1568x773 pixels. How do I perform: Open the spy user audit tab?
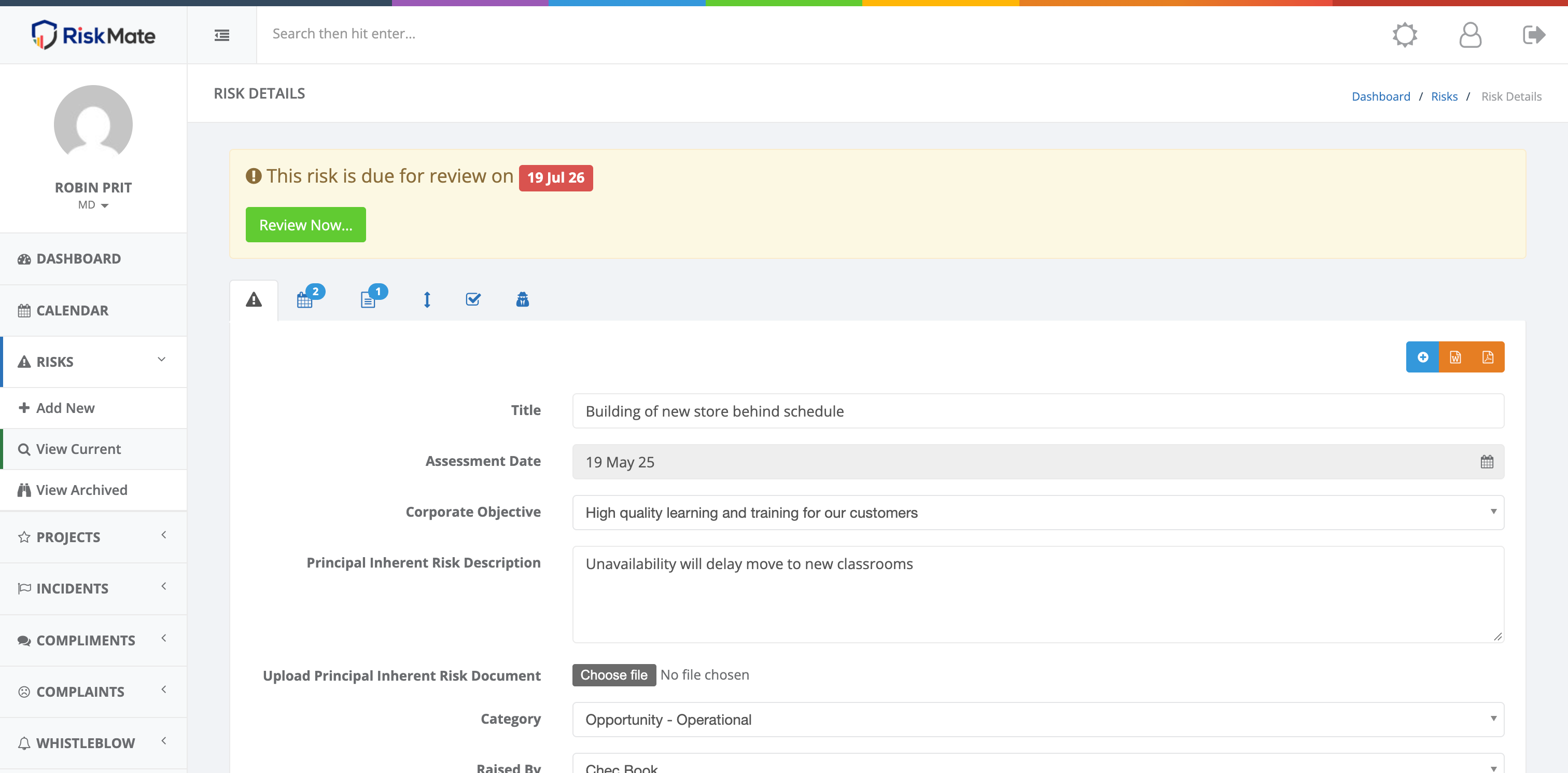coord(522,299)
